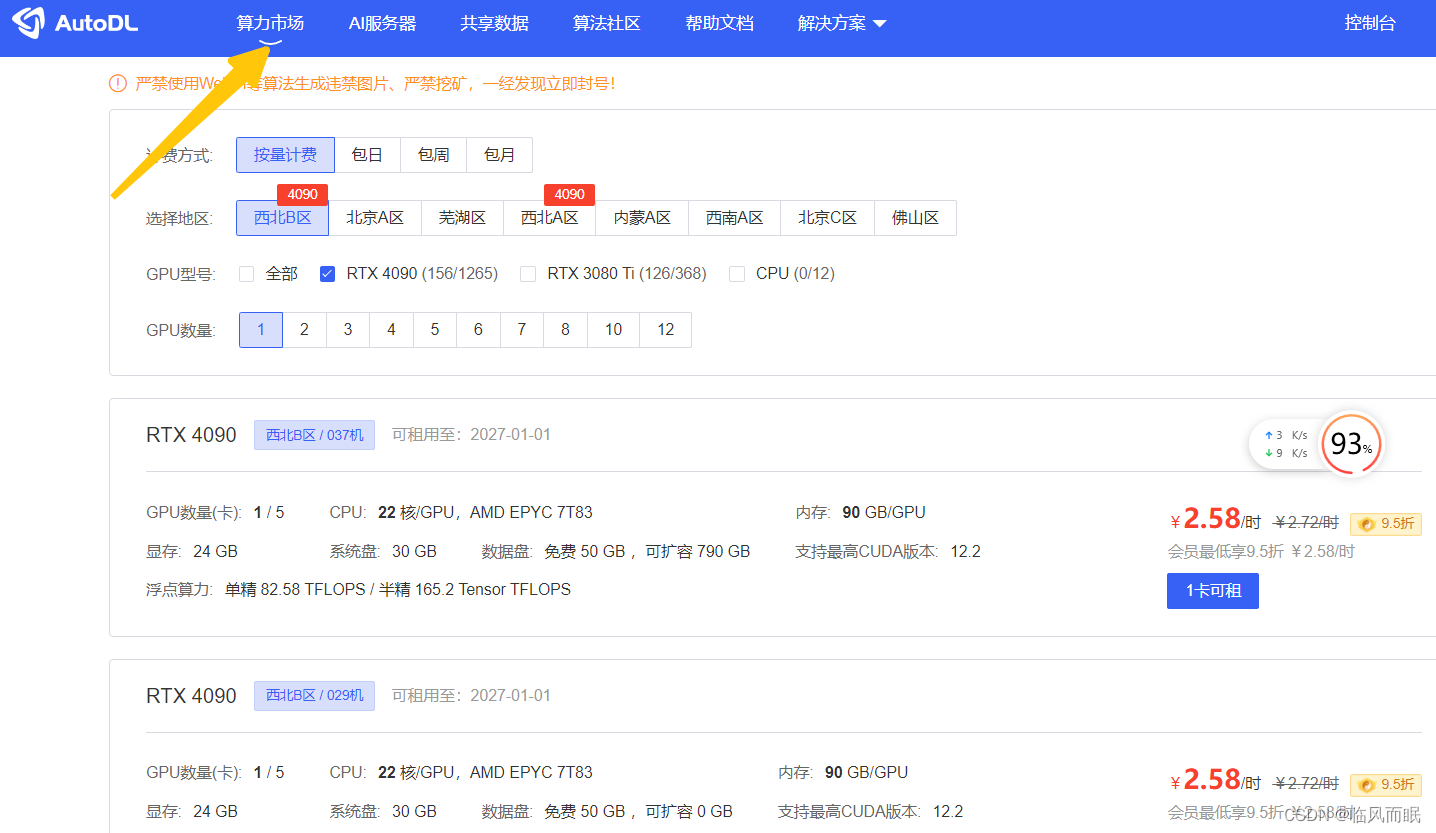The height and width of the screenshot is (833, 1436).
Task: Click the 会员最低享9.5折 text on 037机
Action: tap(1226, 552)
